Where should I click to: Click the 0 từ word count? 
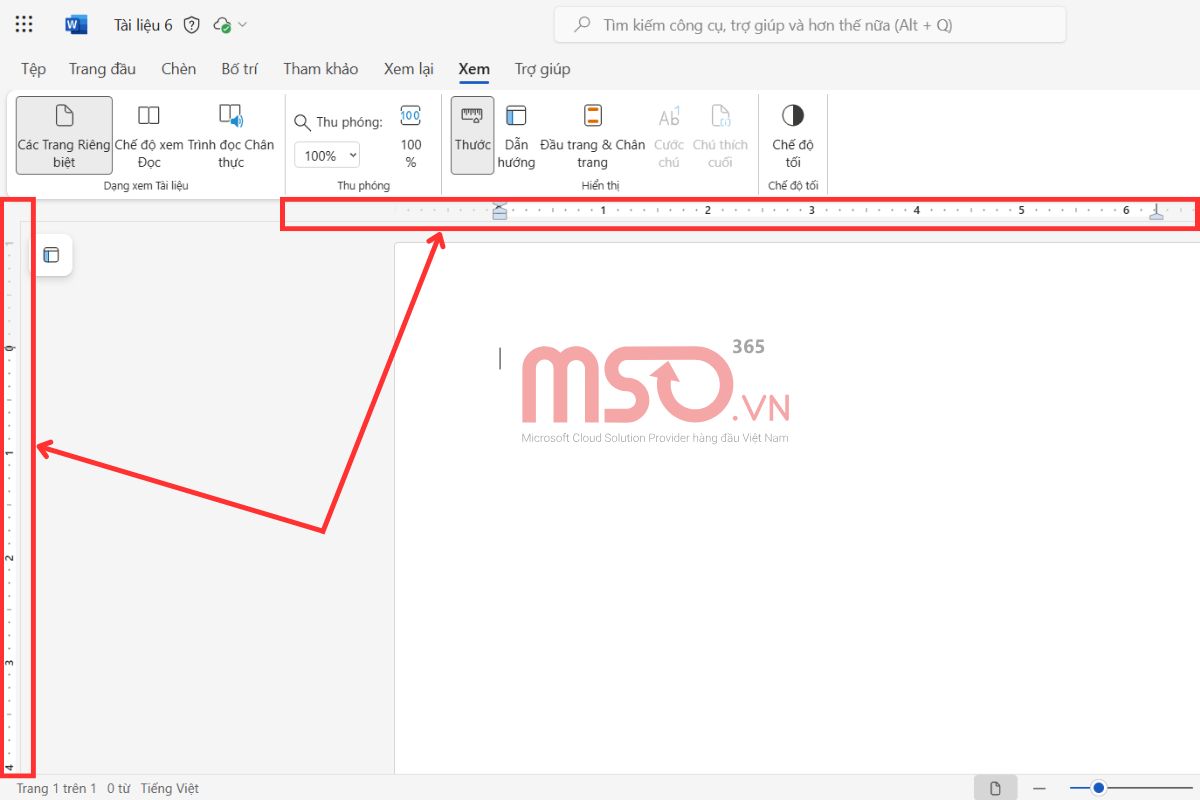point(118,788)
